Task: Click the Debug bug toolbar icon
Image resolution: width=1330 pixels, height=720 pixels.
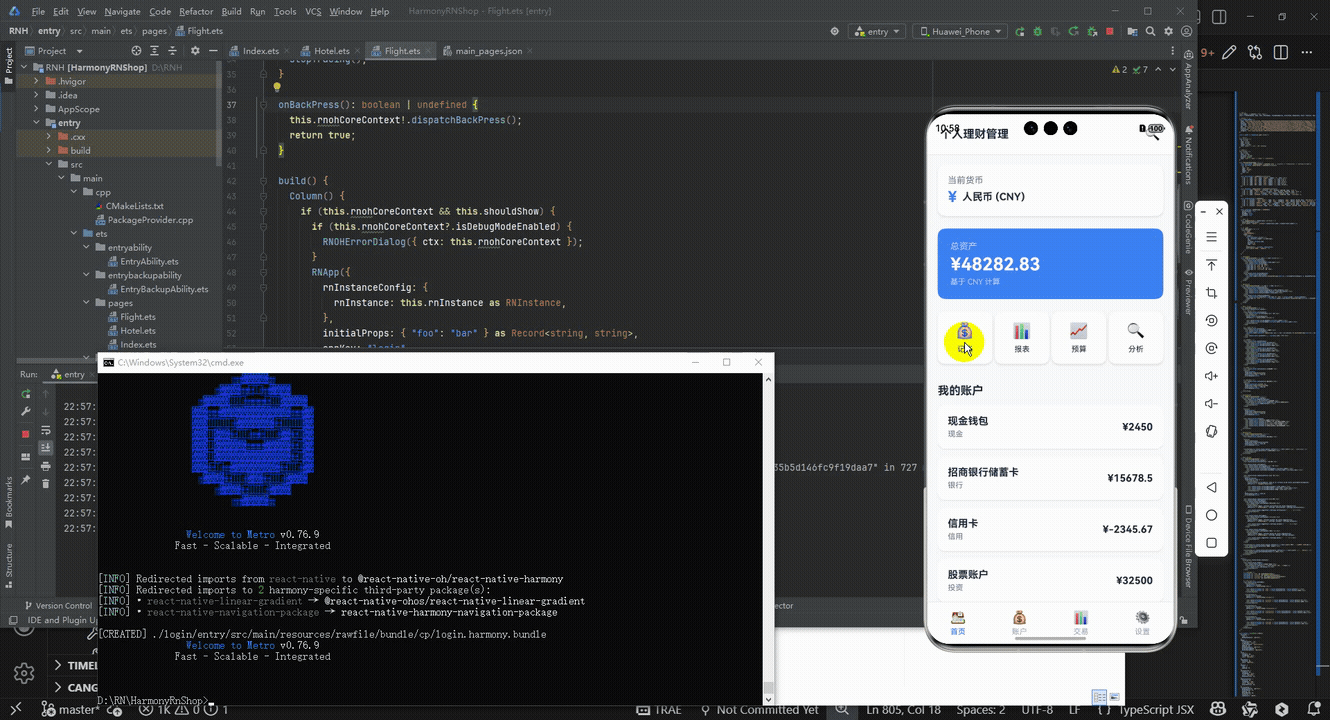Action: point(1038,32)
